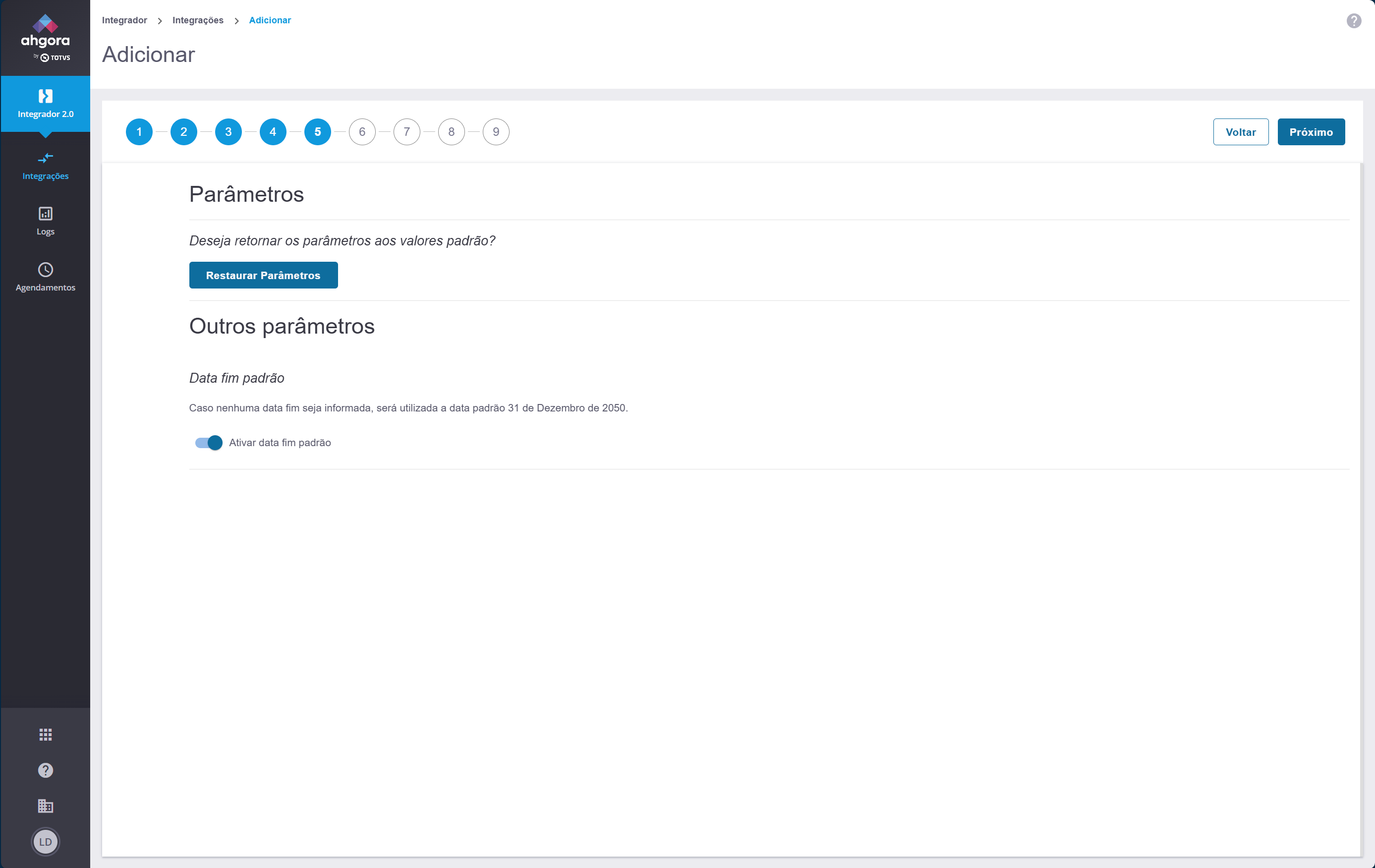The width and height of the screenshot is (1375, 868).
Task: Open the LD user avatar menu
Action: click(45, 842)
